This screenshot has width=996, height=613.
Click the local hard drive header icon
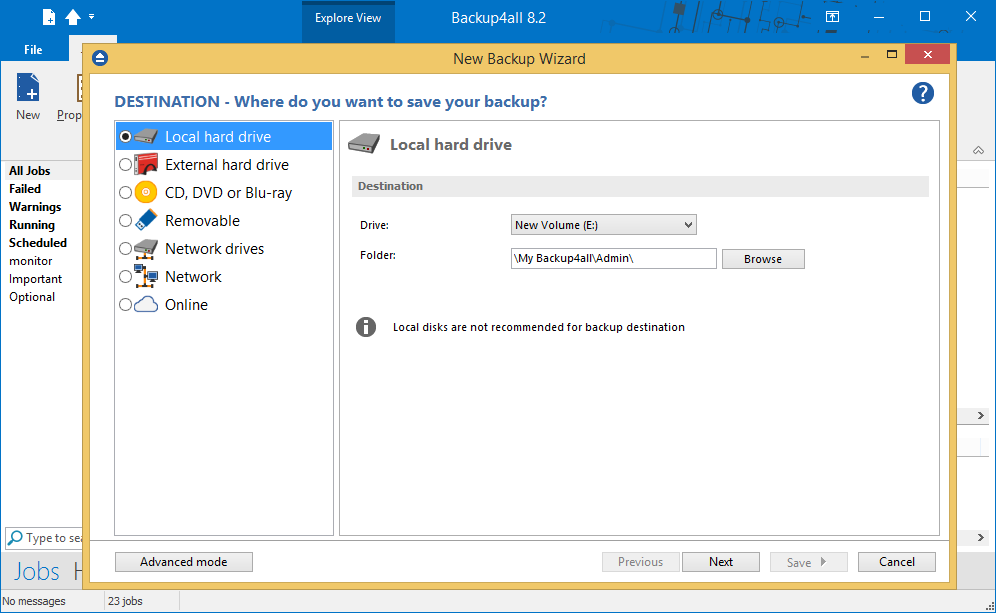coord(364,144)
